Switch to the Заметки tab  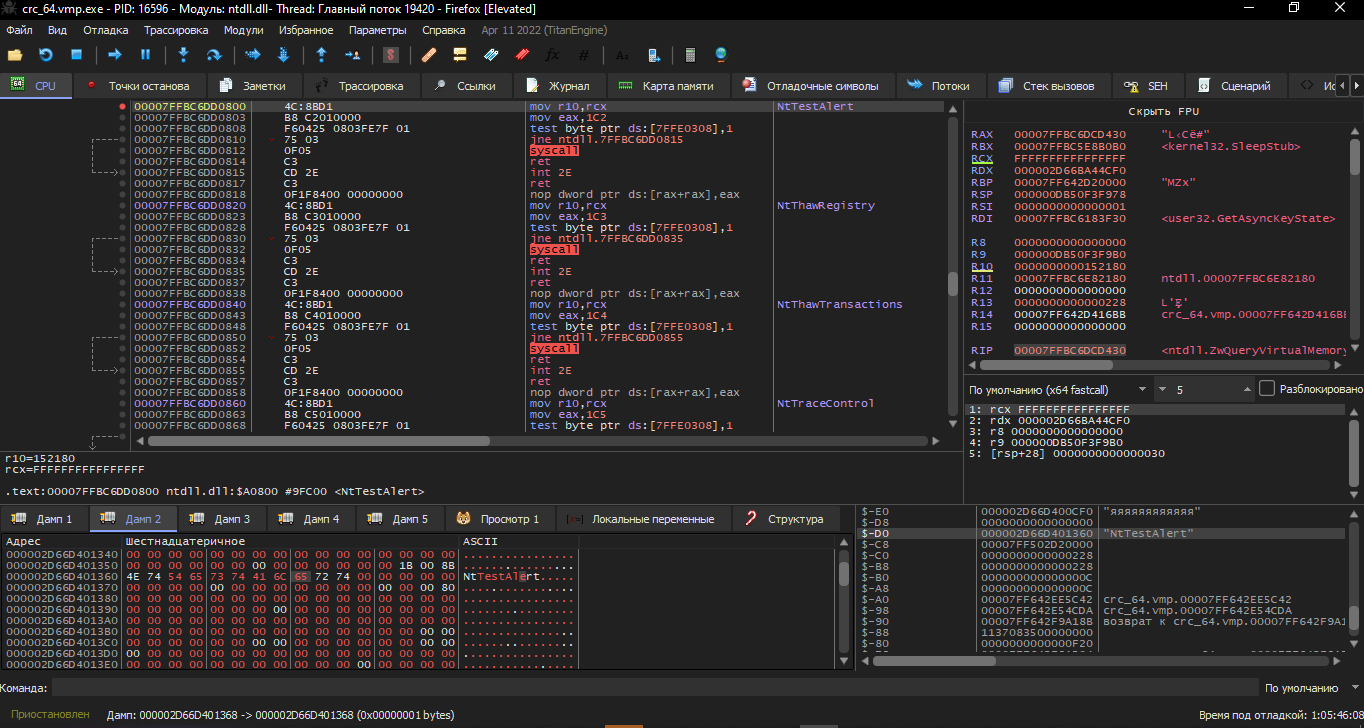pos(255,86)
